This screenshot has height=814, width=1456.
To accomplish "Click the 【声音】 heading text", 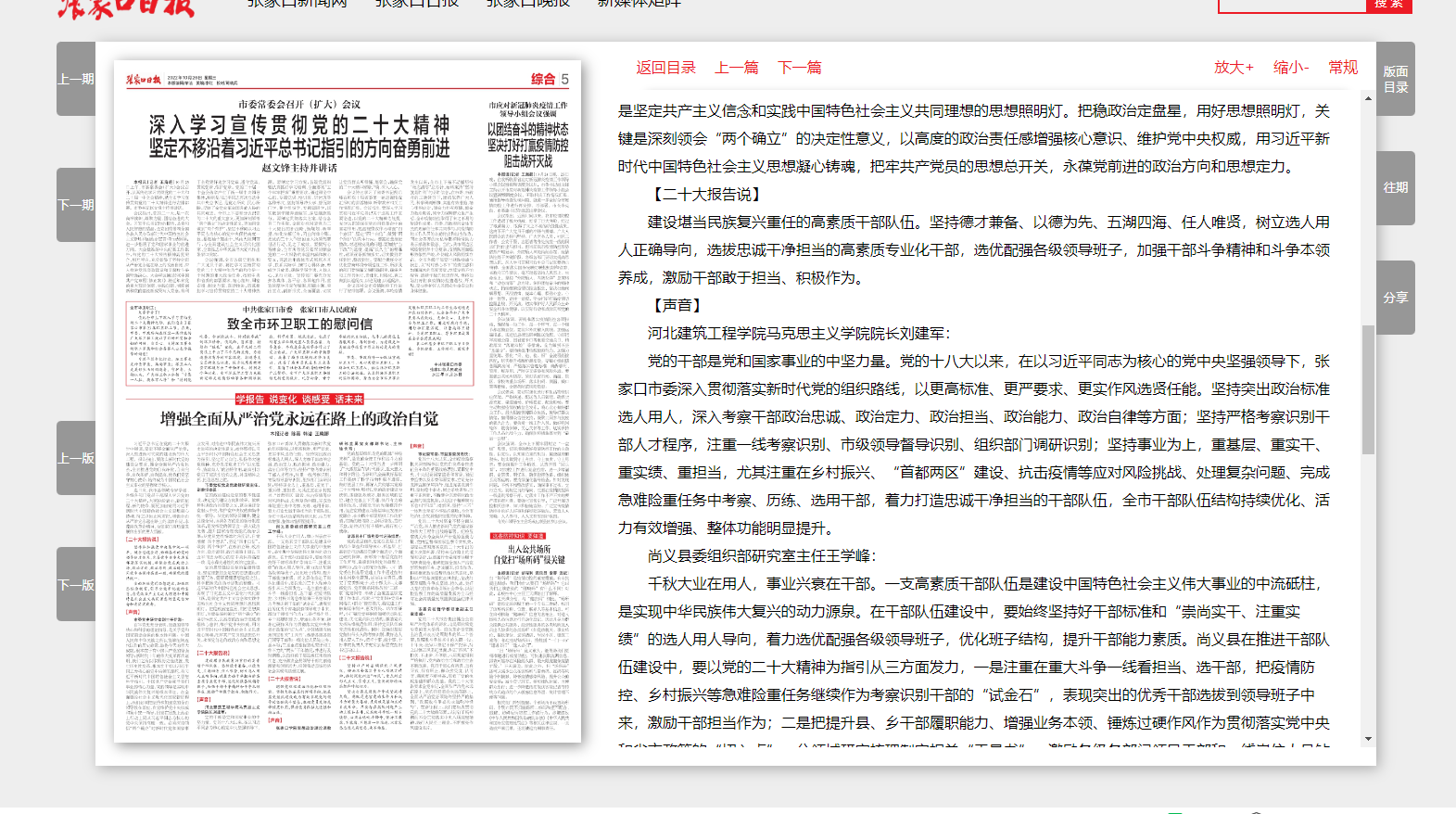I will click(677, 306).
